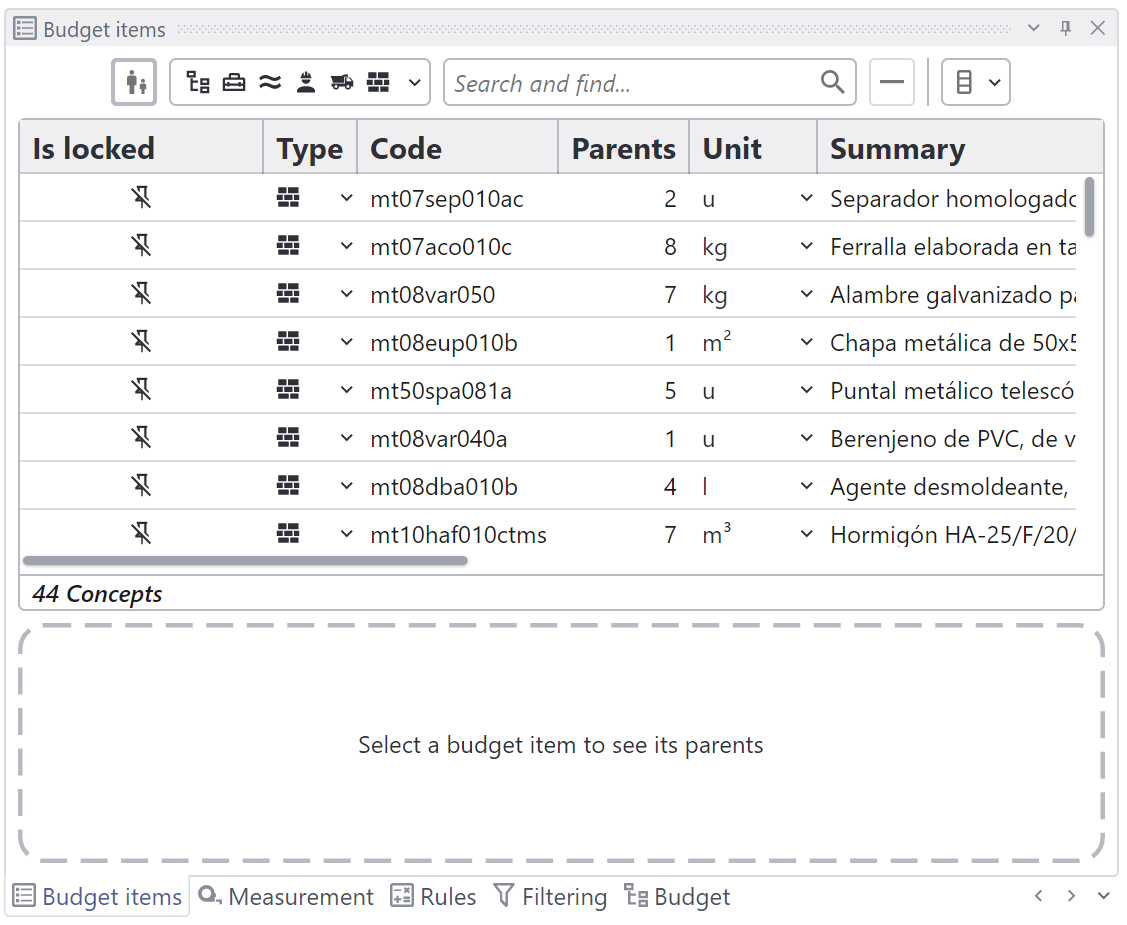Switch to the Filtering tab
The width and height of the screenshot is (1127, 925).
pos(550,896)
